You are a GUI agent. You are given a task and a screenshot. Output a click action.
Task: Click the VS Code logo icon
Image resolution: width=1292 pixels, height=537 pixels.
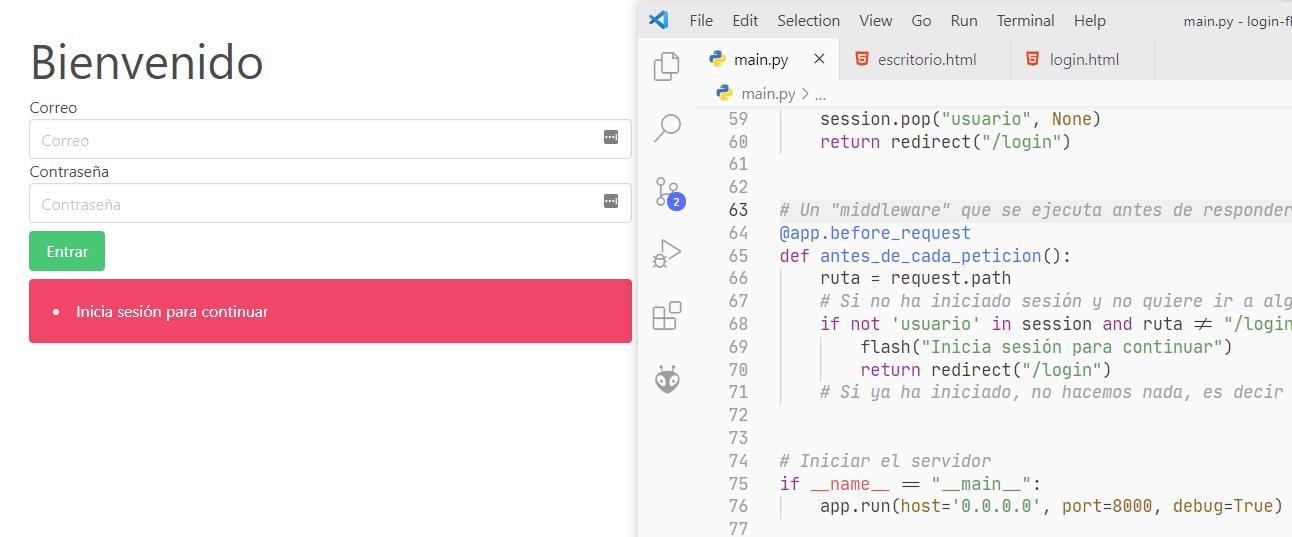point(658,20)
